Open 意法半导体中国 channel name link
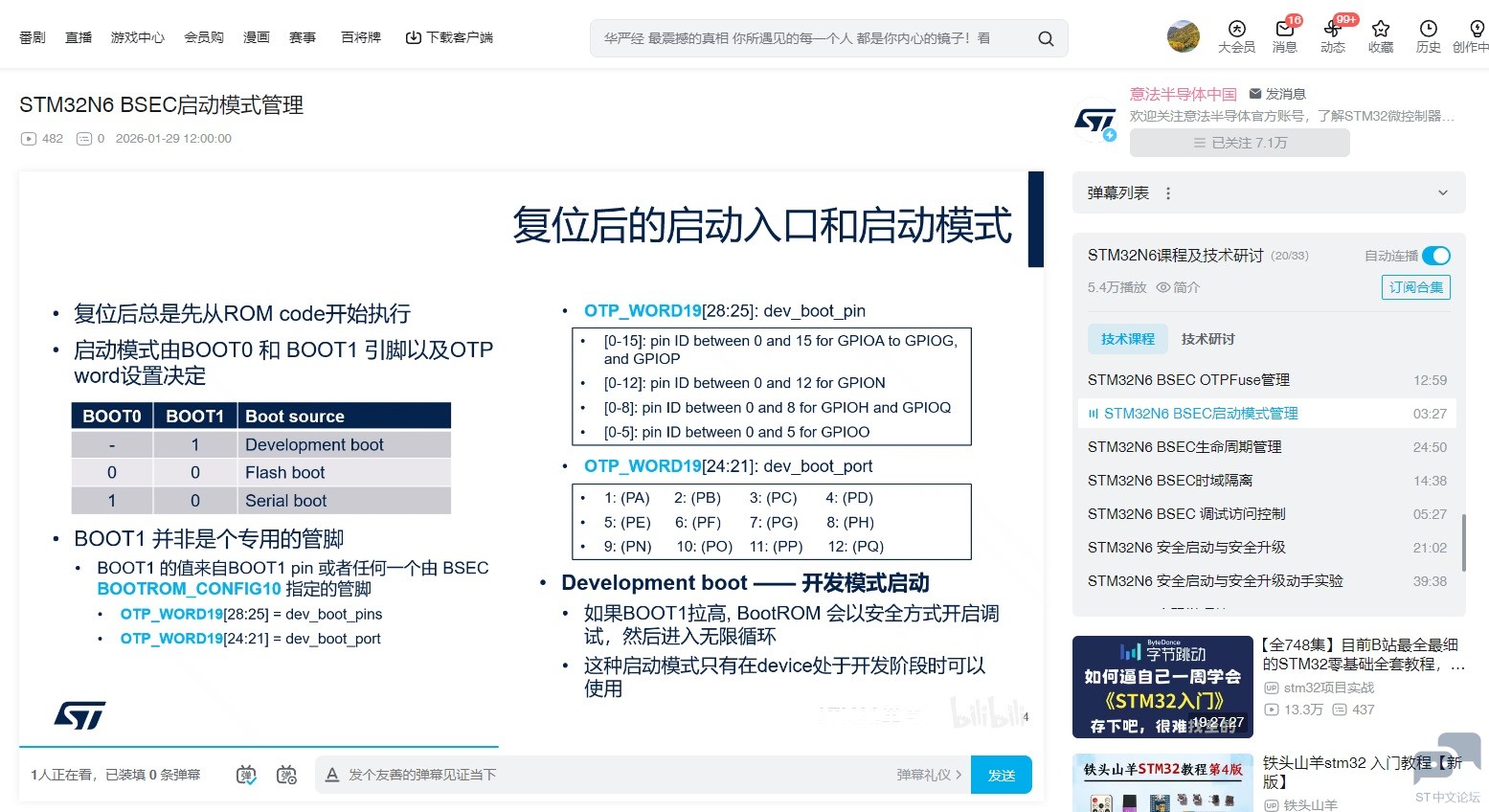The width and height of the screenshot is (1489, 812). pyautogui.click(x=1184, y=94)
